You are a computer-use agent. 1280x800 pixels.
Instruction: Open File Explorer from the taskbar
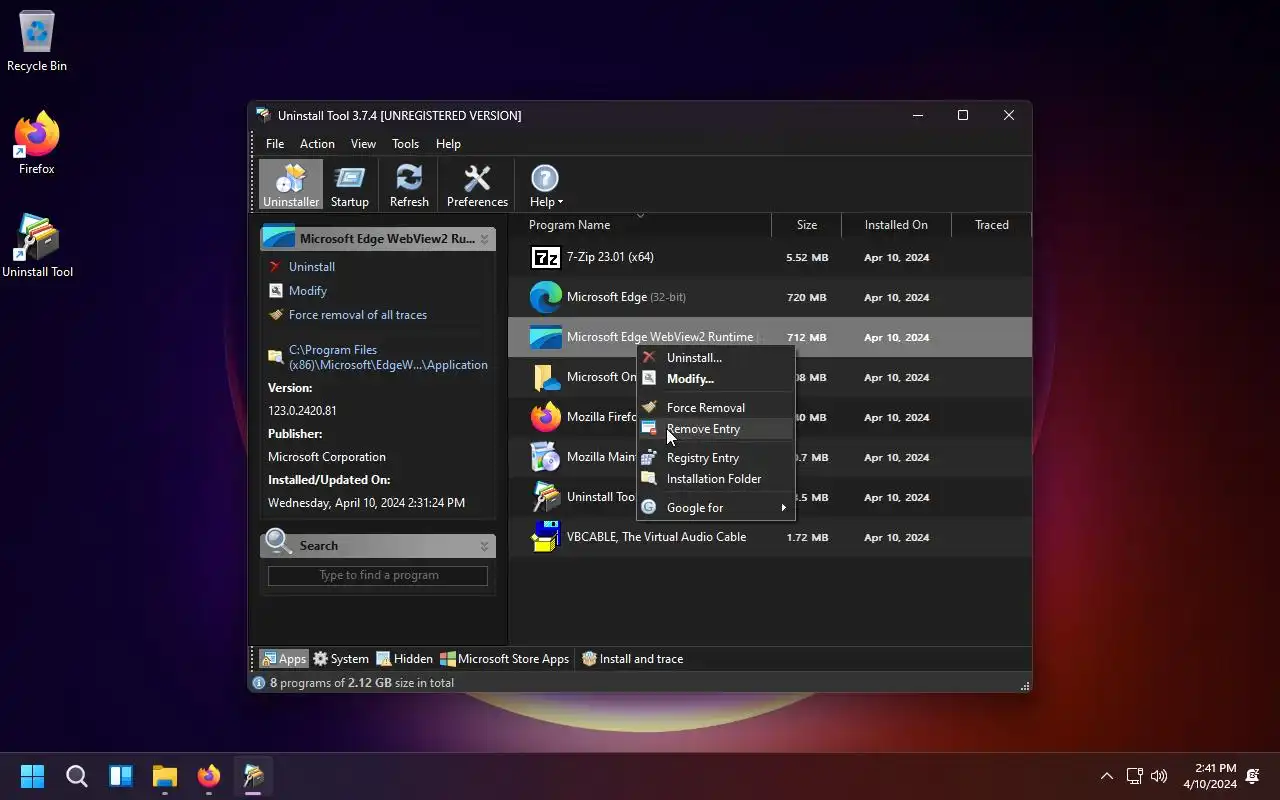point(165,776)
